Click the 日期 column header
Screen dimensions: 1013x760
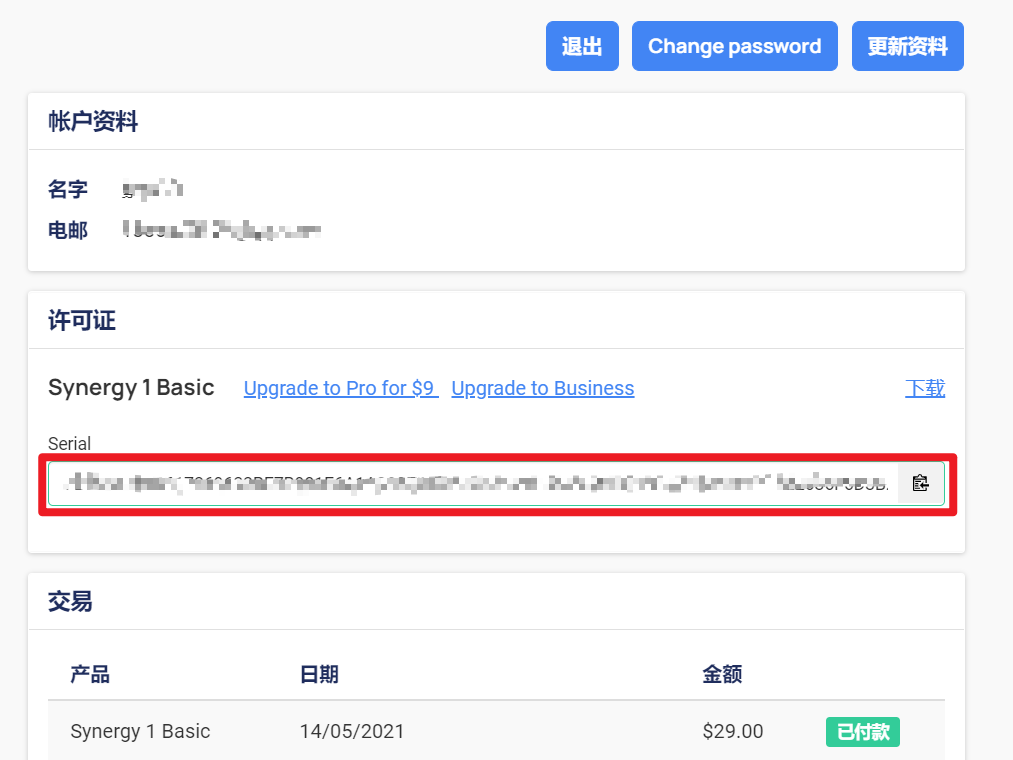pyautogui.click(x=319, y=674)
